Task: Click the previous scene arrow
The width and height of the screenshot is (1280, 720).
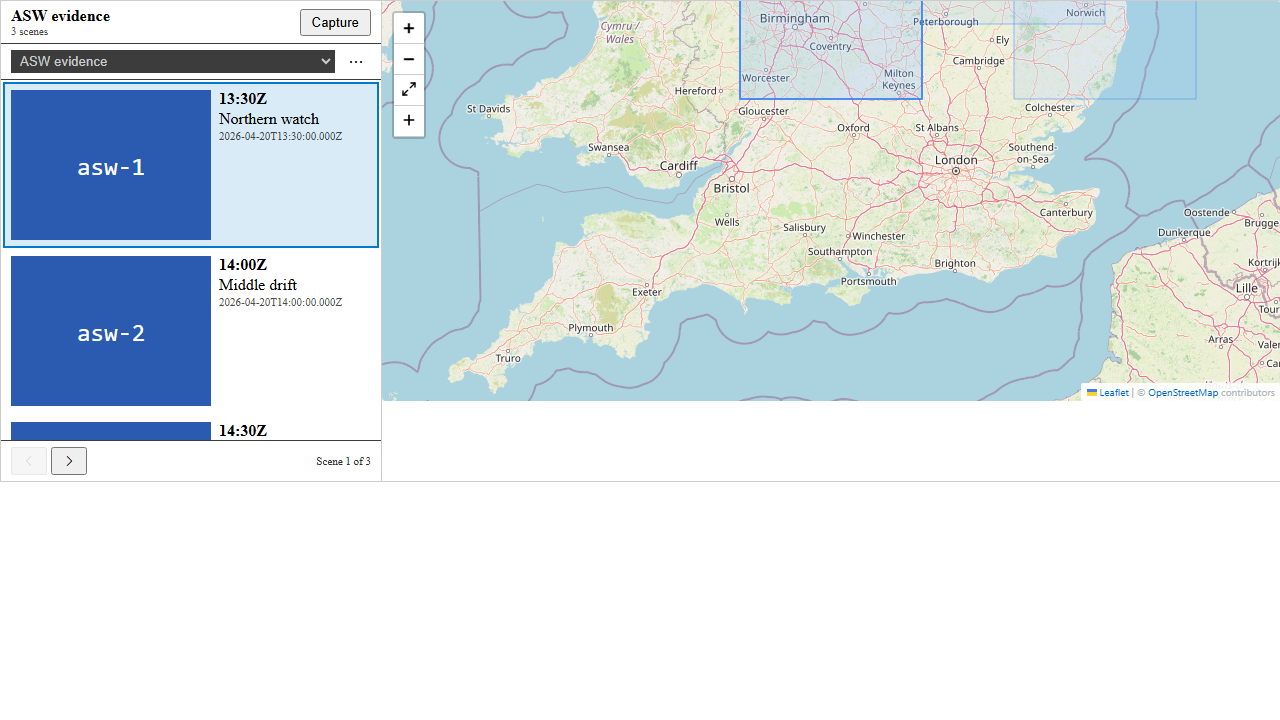Action: (29, 461)
